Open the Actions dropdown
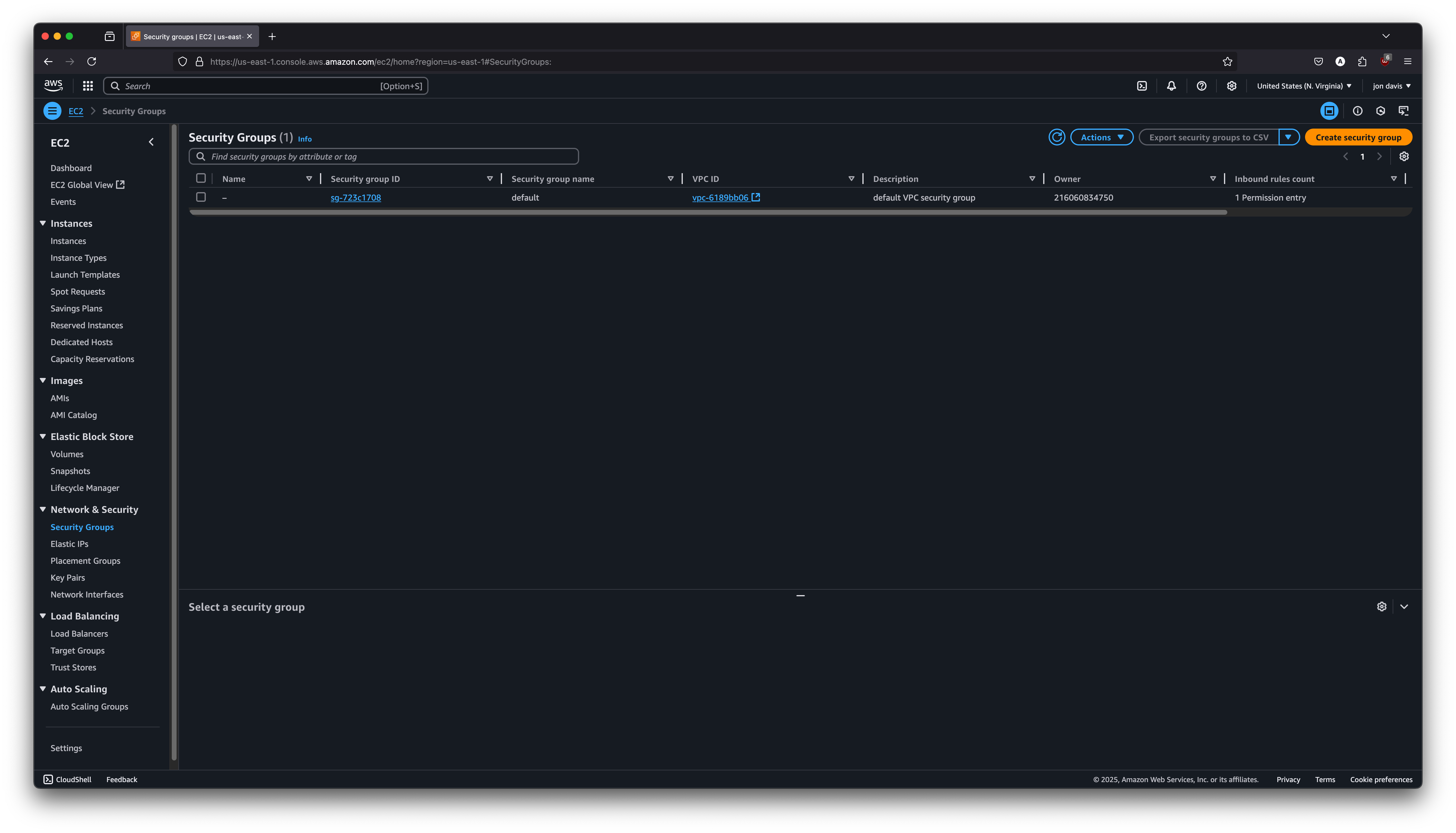Viewport: 1456px width, 833px height. point(1102,137)
